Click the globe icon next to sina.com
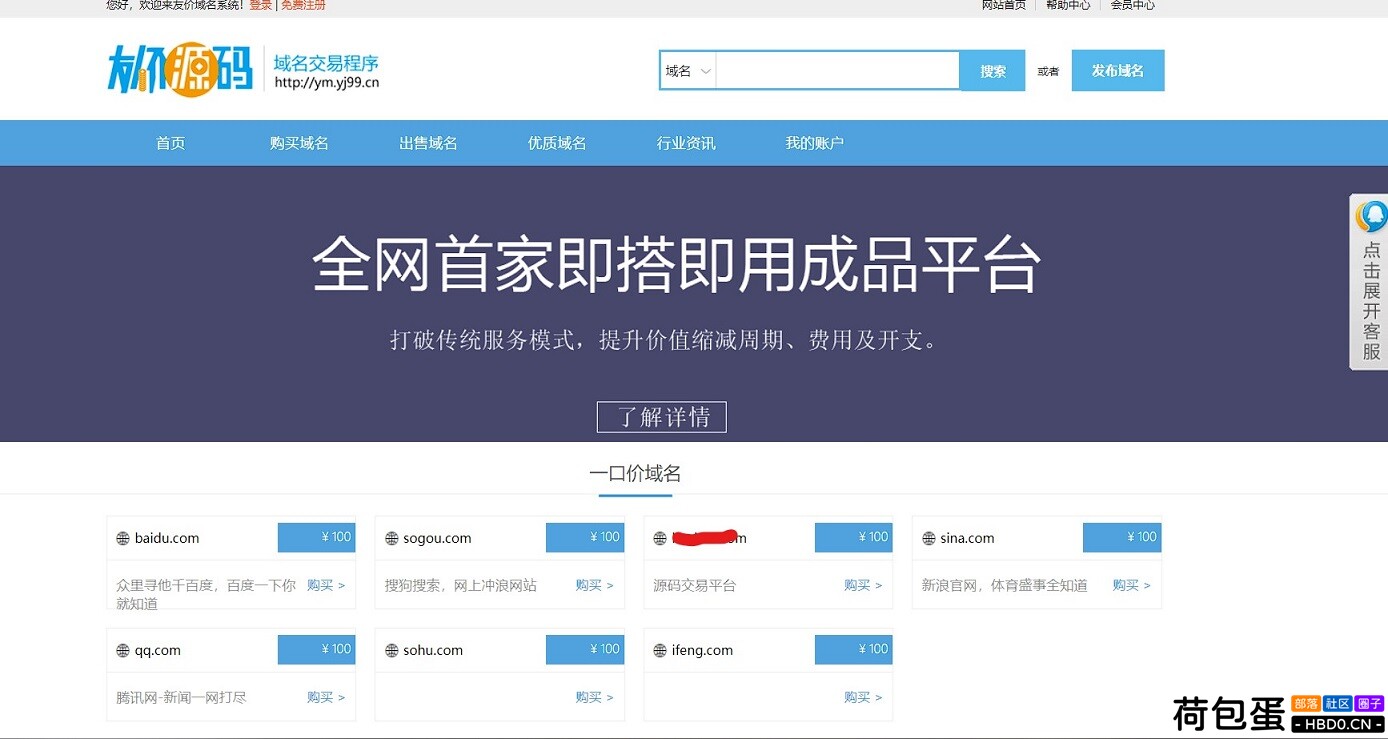 929,538
